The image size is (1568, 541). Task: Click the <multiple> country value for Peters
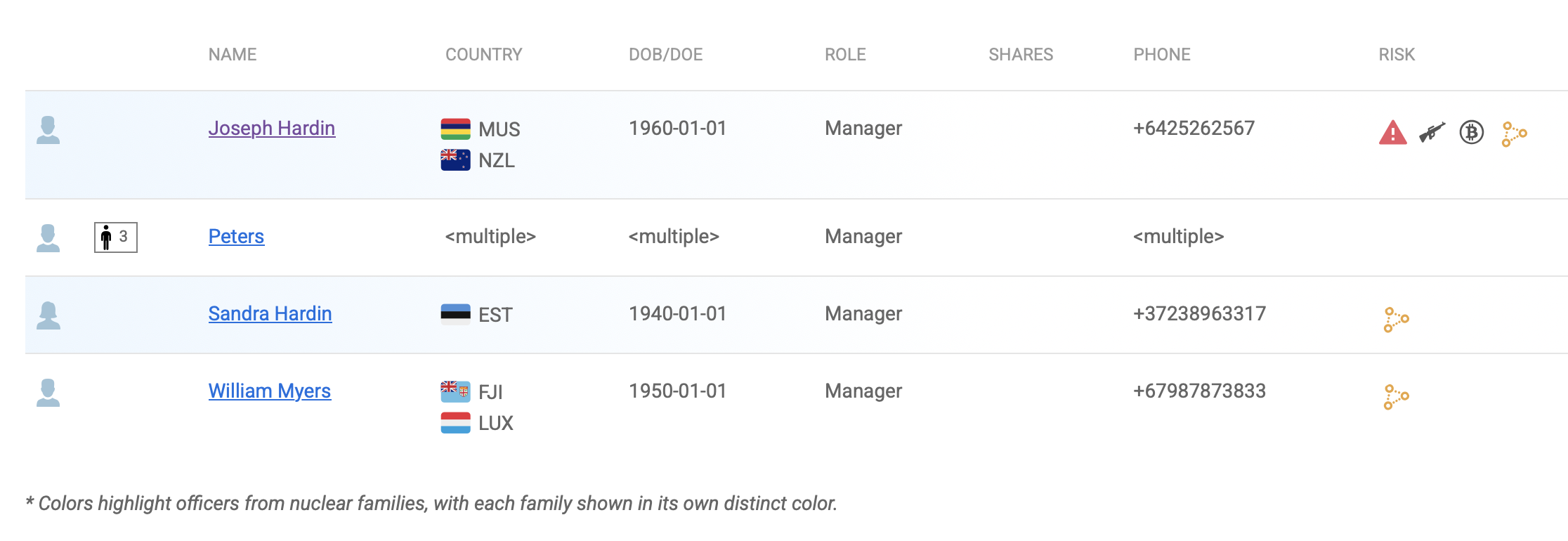(x=490, y=236)
